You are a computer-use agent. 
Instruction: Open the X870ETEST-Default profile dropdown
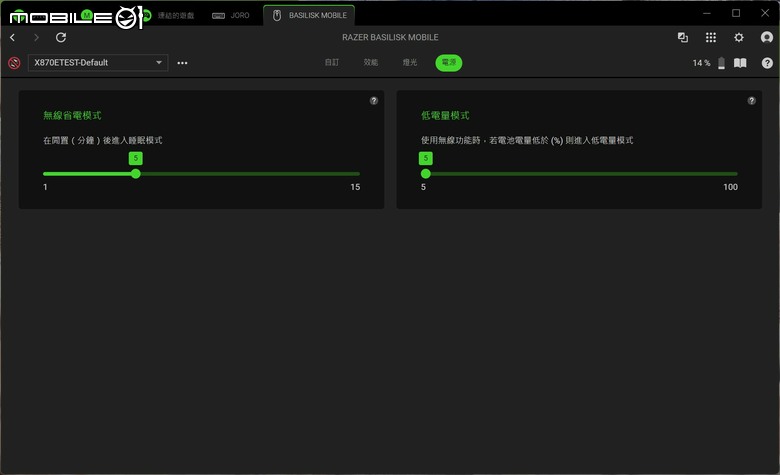(98, 63)
